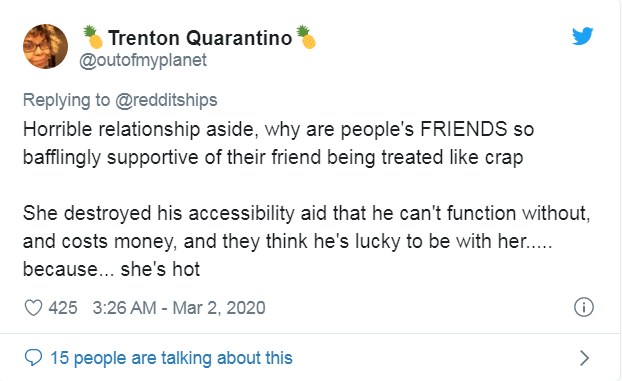Viewport: 622px width, 381px height.
Task: Open the tweet info icon
Action: coord(584,307)
